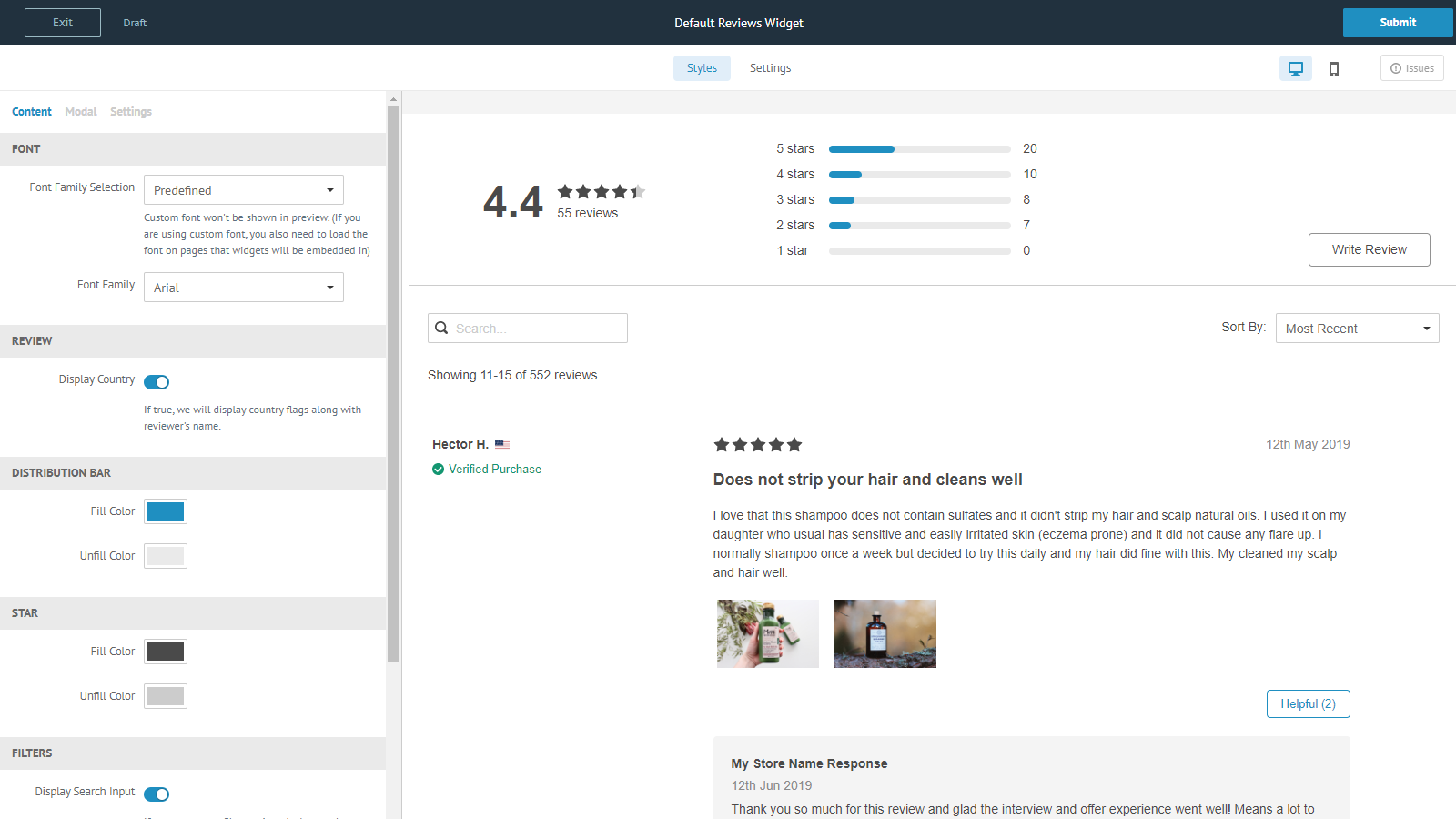Open the green shampoo bottle review photo
This screenshot has width=1456, height=819.
pos(767,633)
